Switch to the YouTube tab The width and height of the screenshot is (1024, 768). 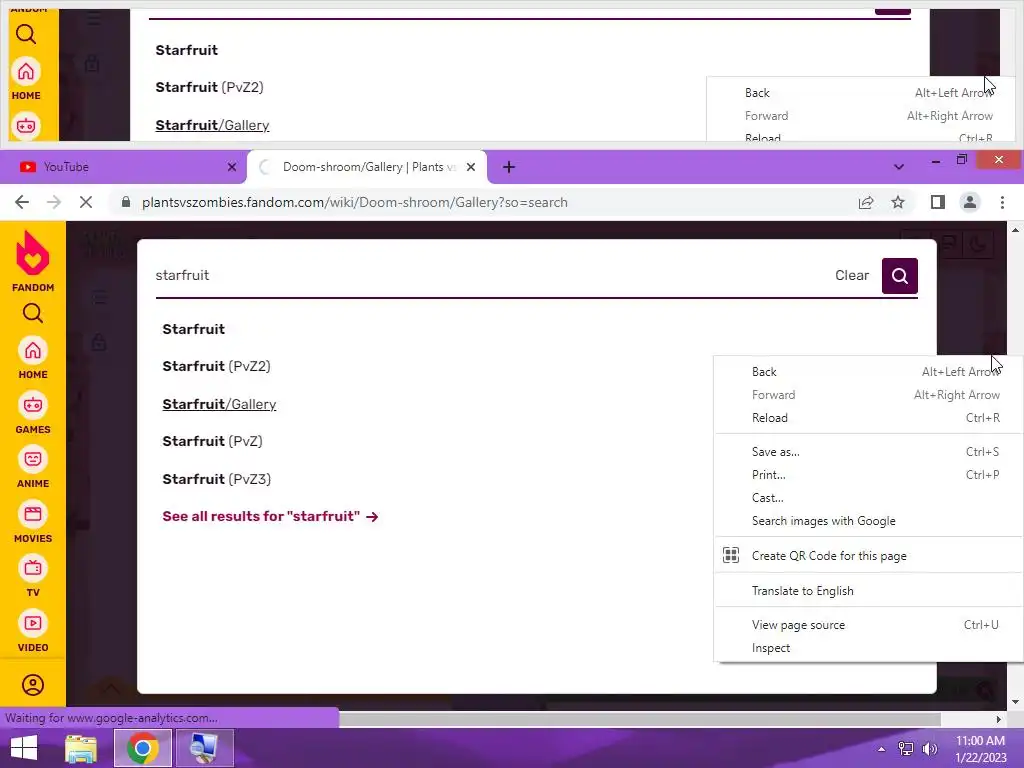pyautogui.click(x=124, y=167)
